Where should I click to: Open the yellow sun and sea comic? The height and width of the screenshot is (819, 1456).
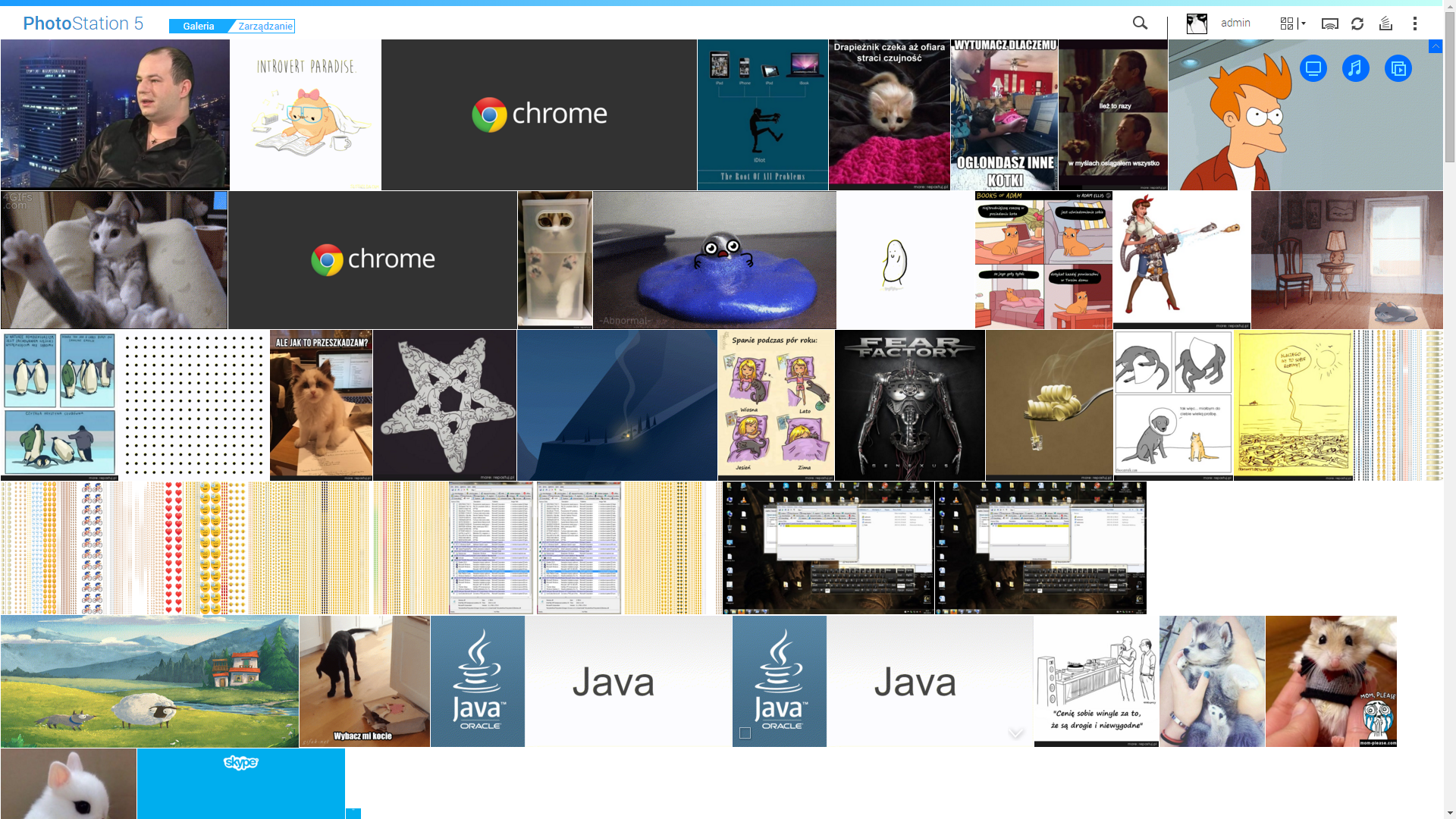tap(1293, 405)
